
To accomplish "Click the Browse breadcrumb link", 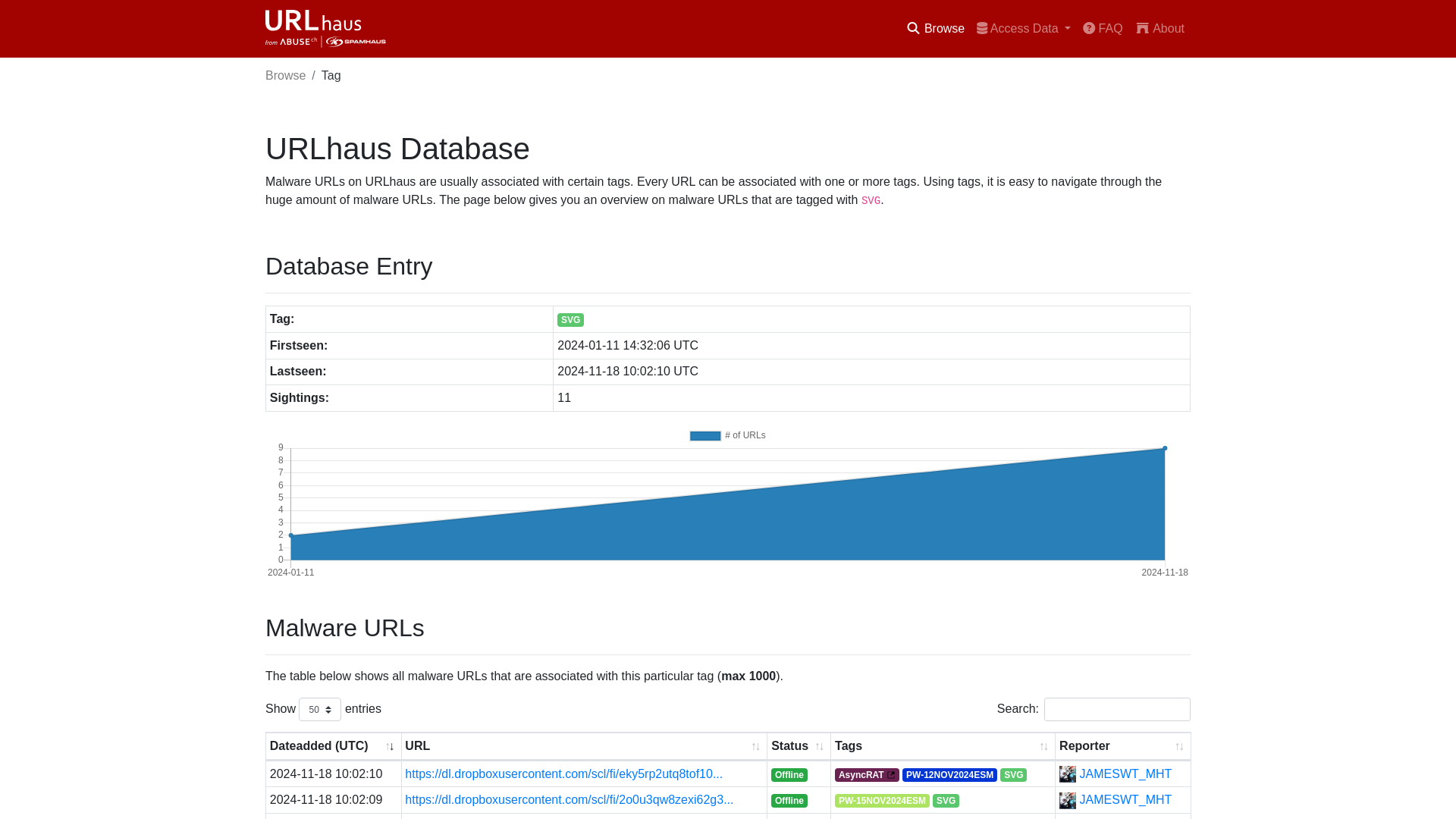I will coord(285,76).
